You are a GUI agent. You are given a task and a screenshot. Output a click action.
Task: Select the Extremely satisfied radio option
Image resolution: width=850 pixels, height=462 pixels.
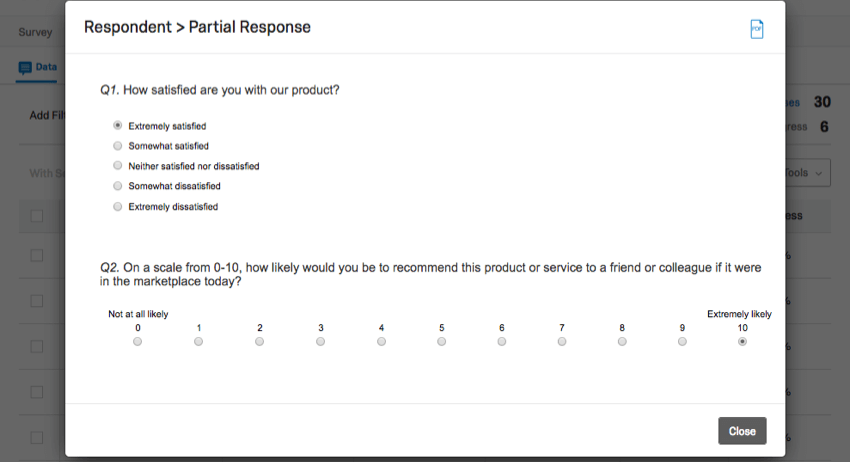tap(118, 126)
